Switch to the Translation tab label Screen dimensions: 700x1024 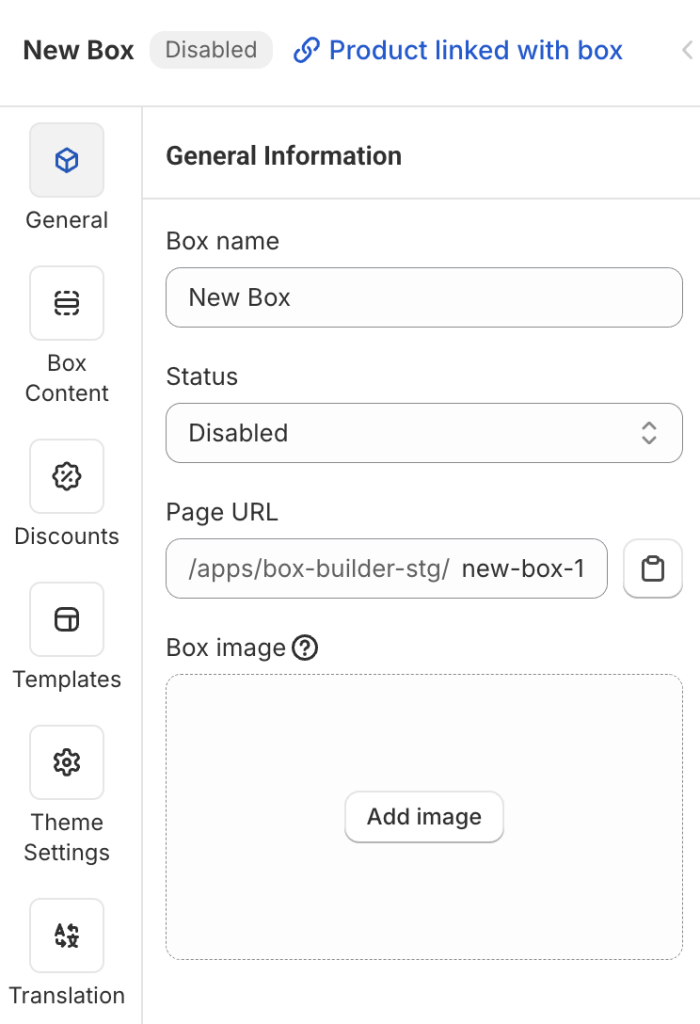click(67, 995)
